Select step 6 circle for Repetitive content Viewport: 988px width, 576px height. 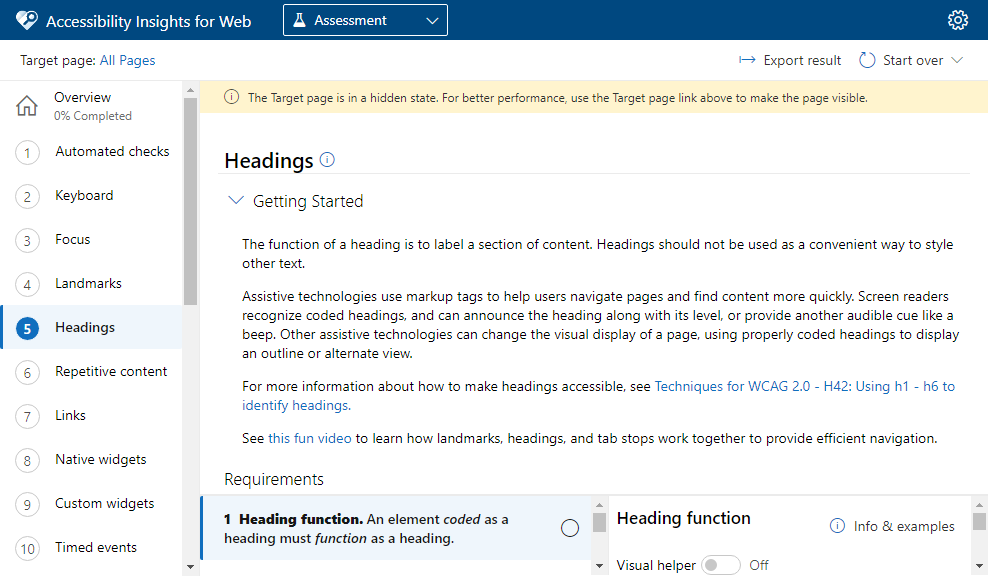(x=27, y=372)
